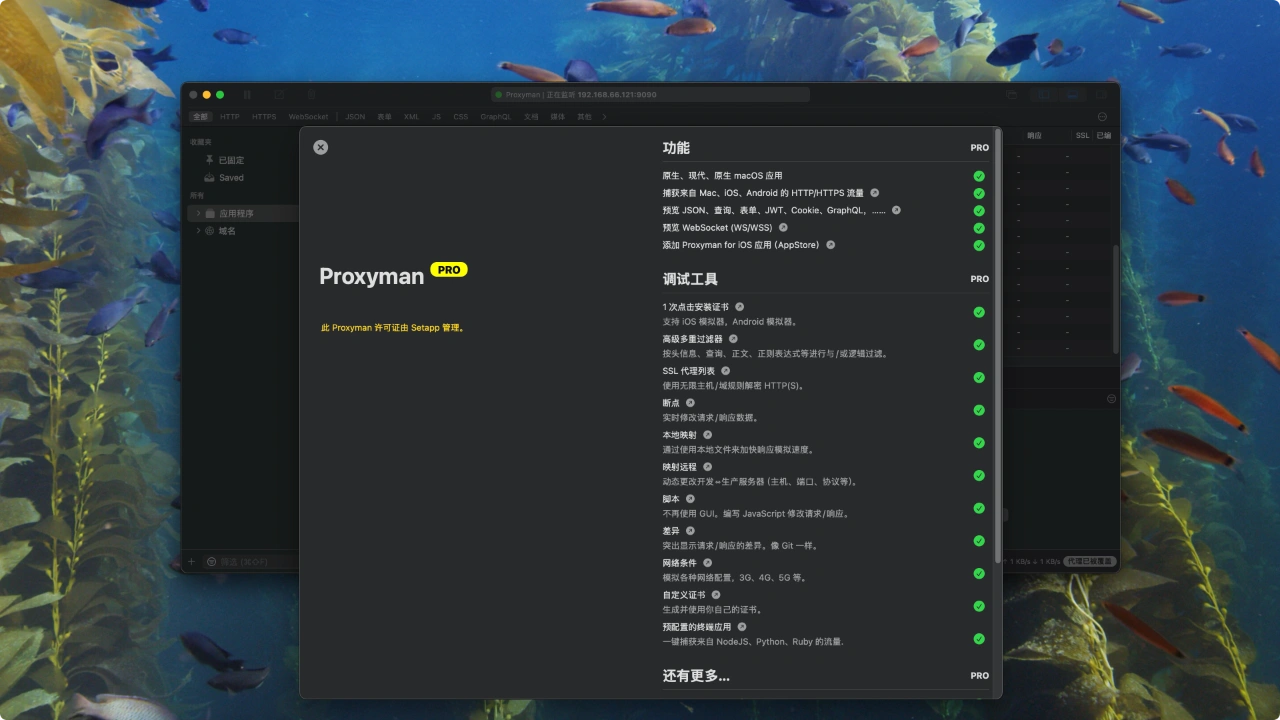The height and width of the screenshot is (720, 1280).
Task: Click the 还有更多... section heading
Action: tap(696, 676)
